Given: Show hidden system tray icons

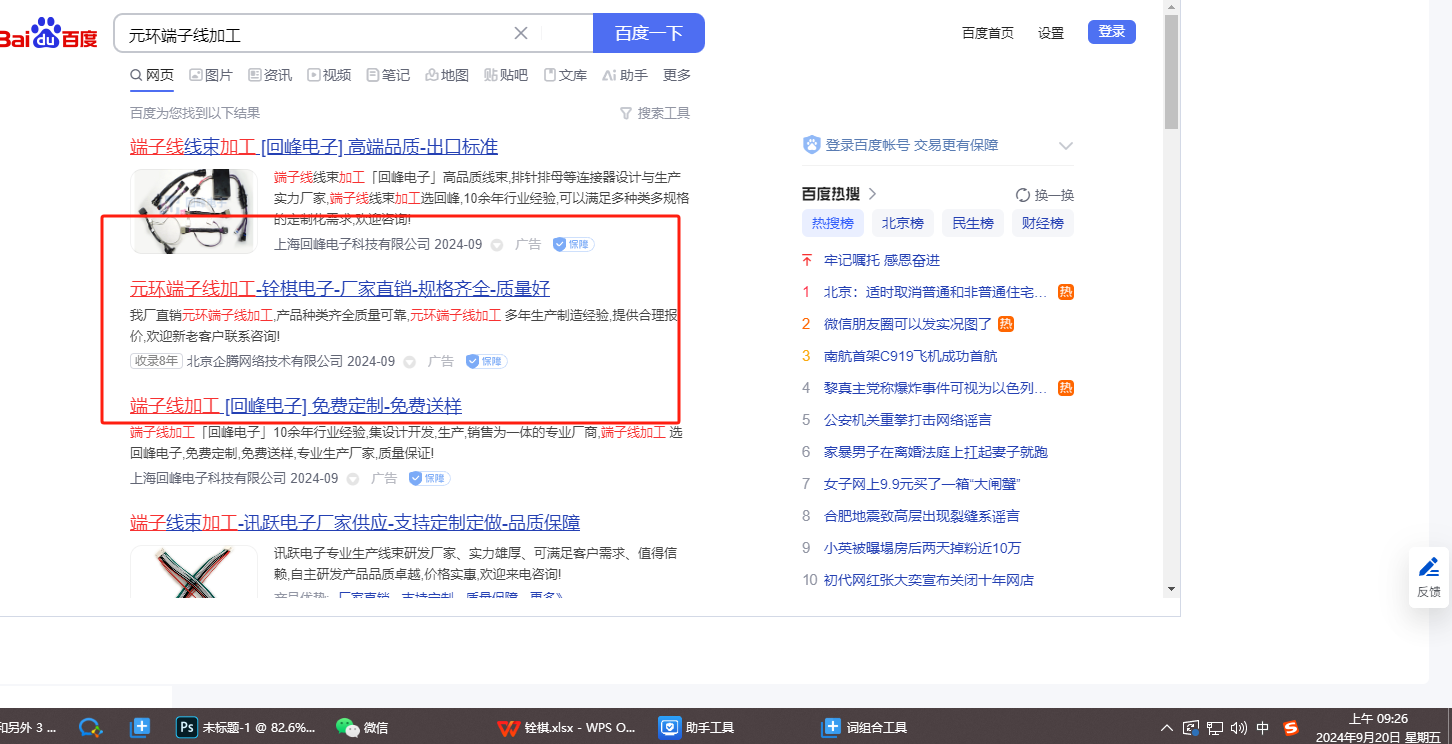Looking at the screenshot, I should point(1166,728).
